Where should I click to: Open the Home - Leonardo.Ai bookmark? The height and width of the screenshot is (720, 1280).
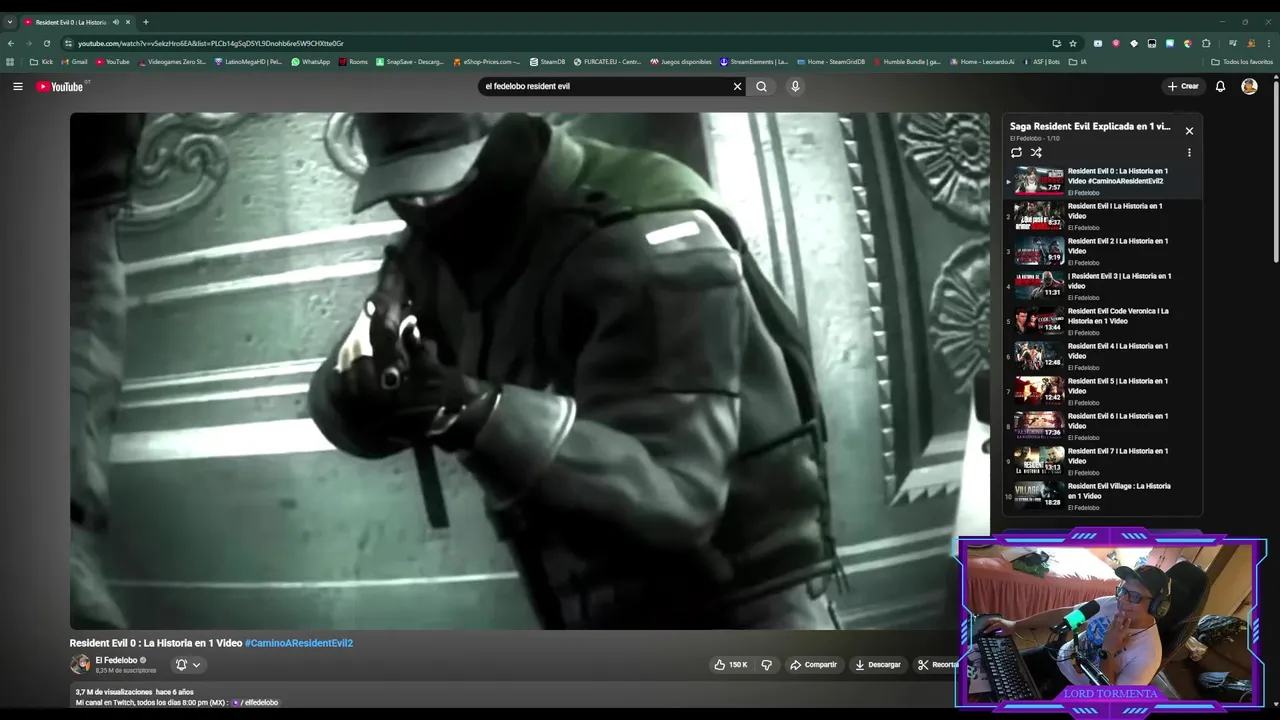pos(982,62)
